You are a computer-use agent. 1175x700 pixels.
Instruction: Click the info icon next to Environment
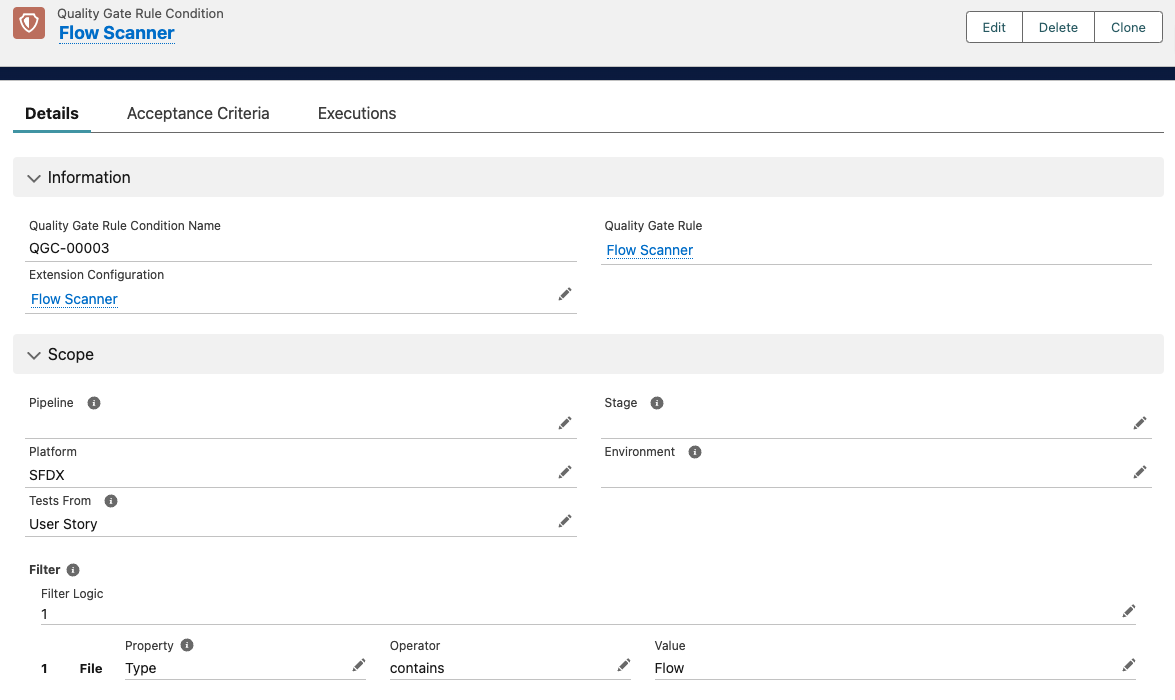click(695, 452)
